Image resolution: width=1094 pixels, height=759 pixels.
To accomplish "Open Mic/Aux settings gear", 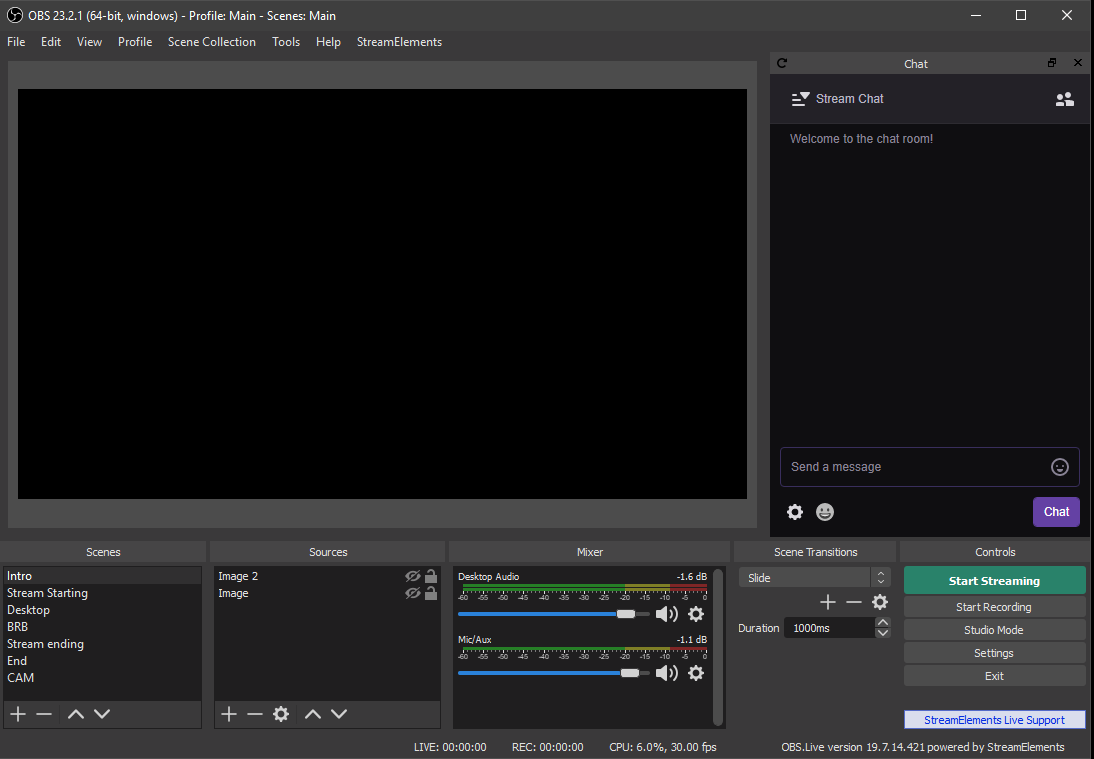I will pyautogui.click(x=696, y=672).
